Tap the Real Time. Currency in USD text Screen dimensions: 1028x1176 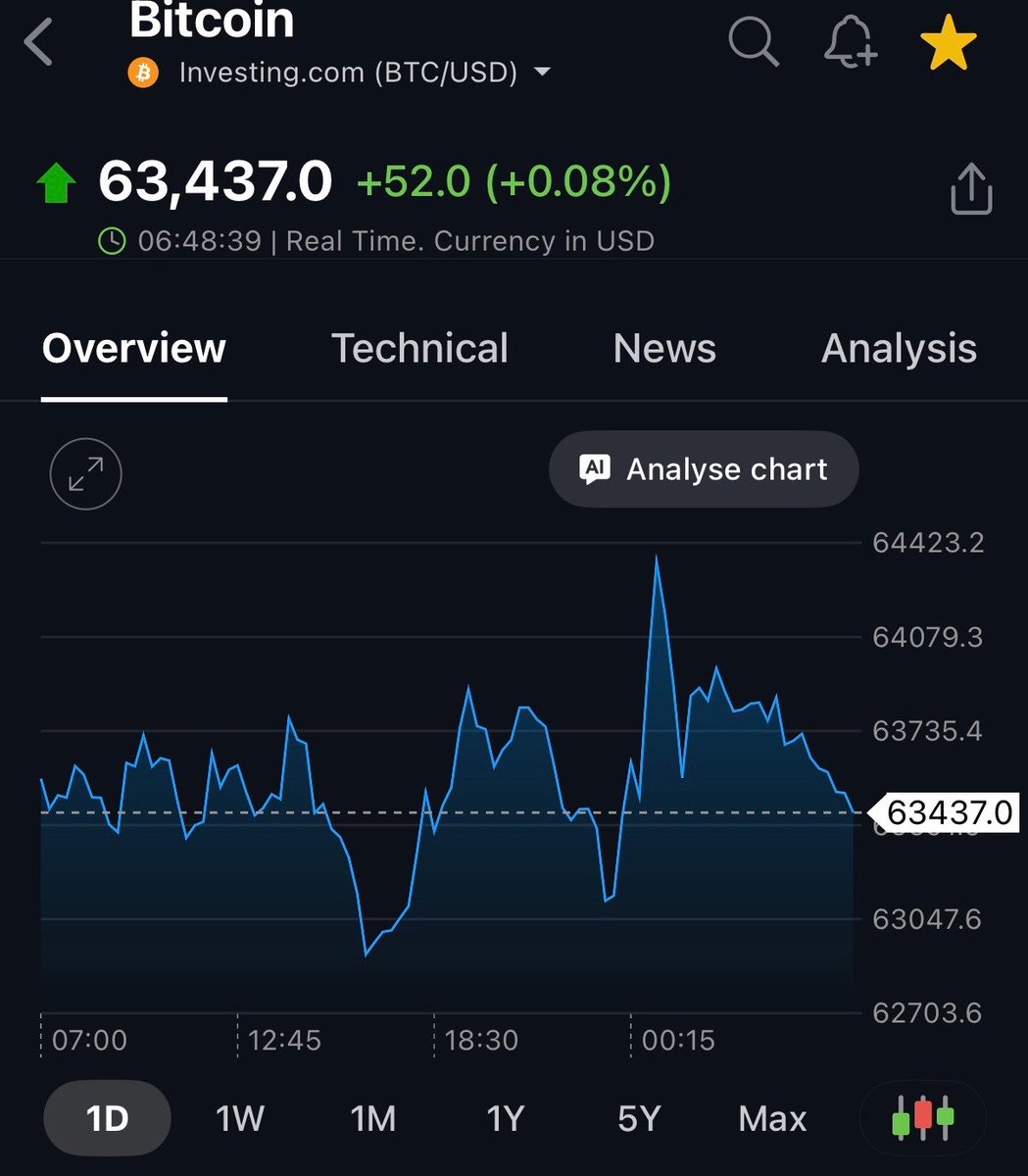coord(470,241)
